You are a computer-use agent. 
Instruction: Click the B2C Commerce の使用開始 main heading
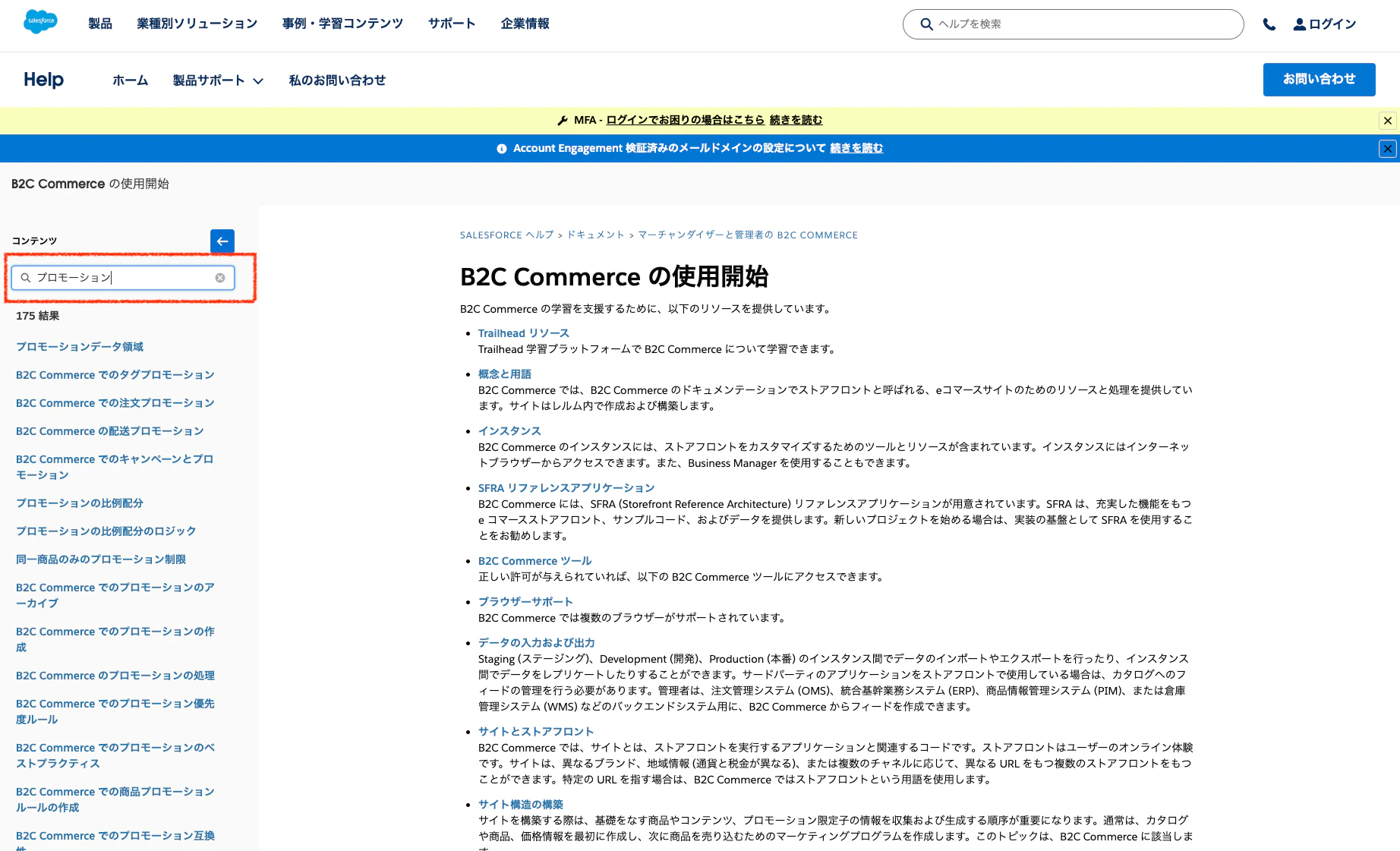pyautogui.click(x=614, y=276)
